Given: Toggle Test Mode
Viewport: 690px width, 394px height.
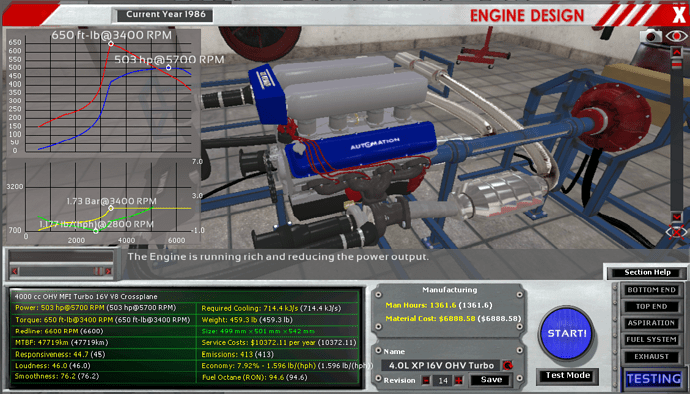Looking at the screenshot, I should point(568,376).
